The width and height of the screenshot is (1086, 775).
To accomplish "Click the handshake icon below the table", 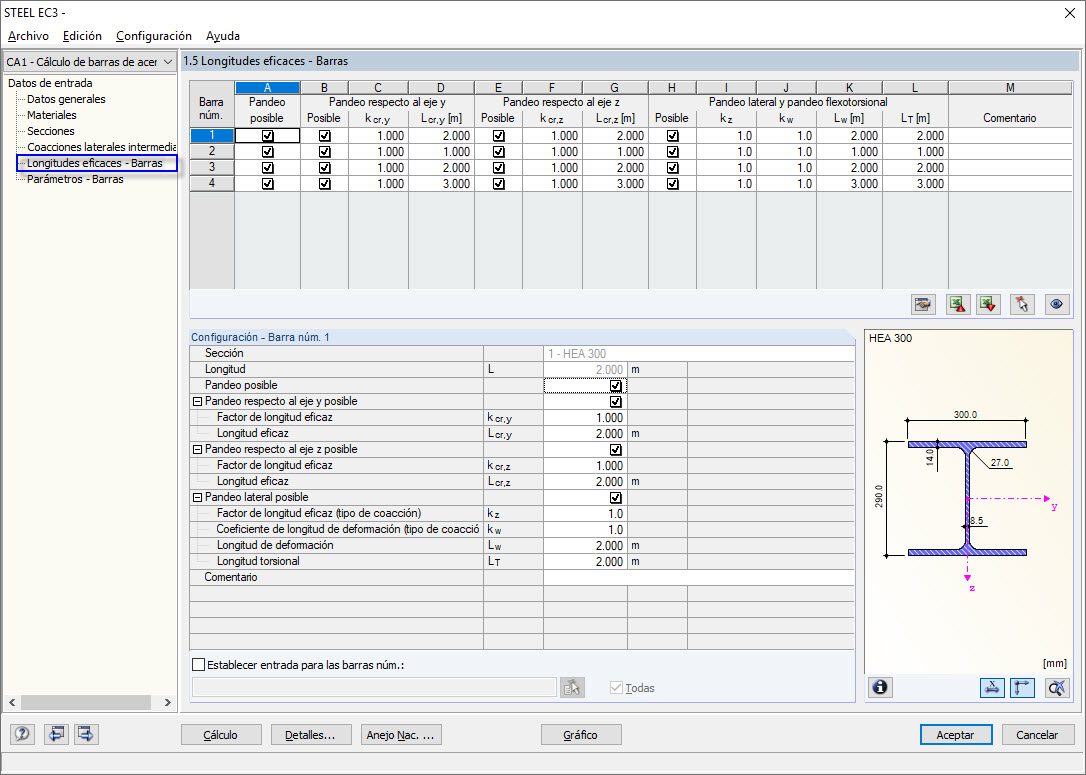I will (x=923, y=304).
